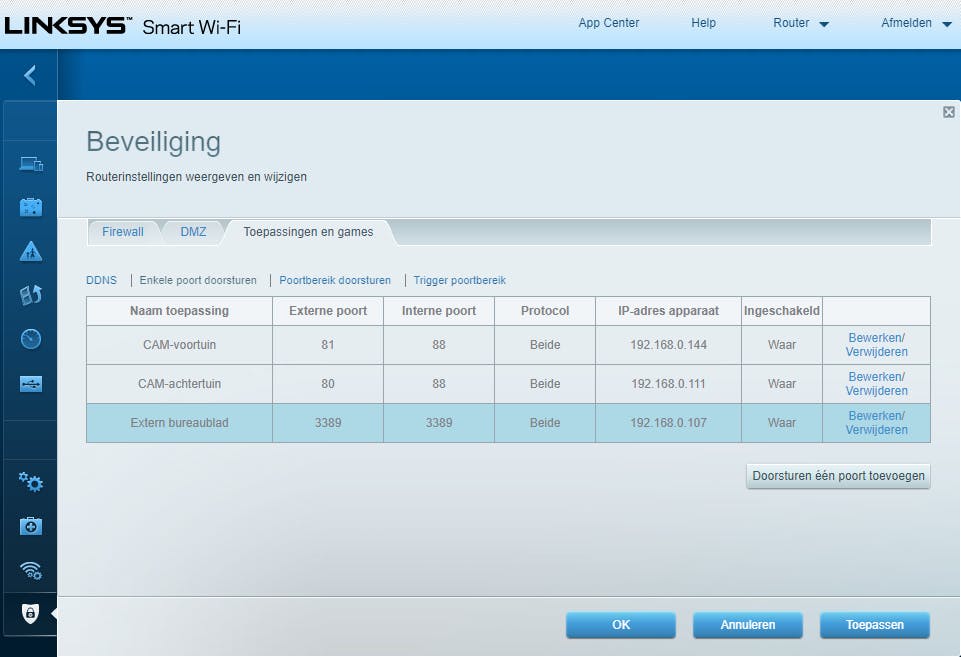961x657 pixels.
Task: Select the Extern bureaublad name cell
Action: pos(180,423)
